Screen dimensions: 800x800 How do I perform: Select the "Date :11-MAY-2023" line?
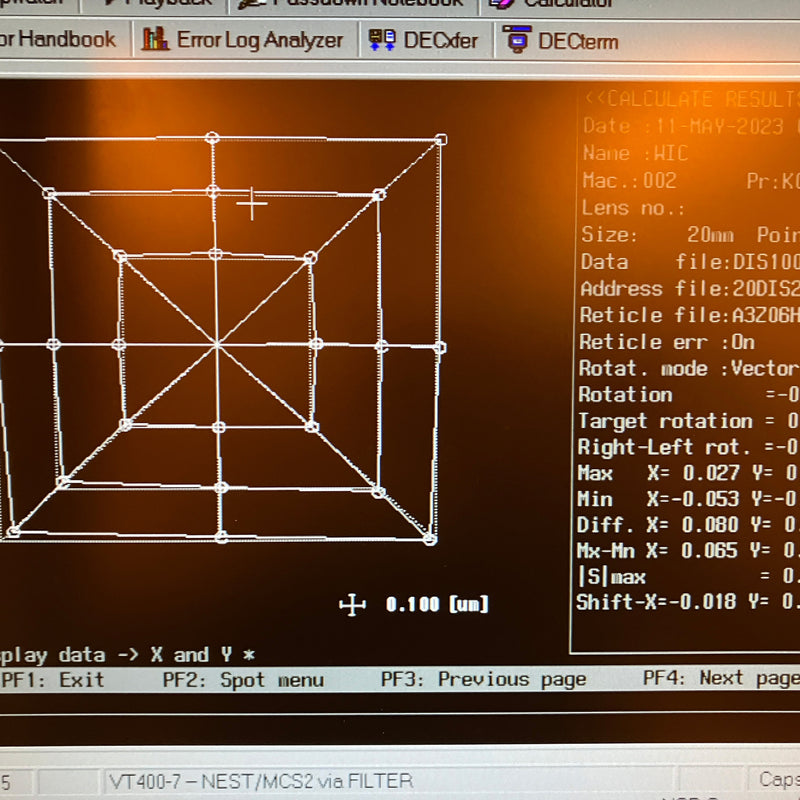(683, 126)
